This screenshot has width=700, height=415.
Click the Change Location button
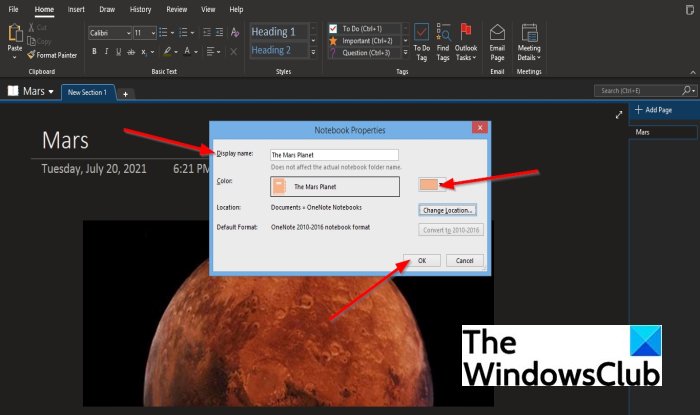446,210
